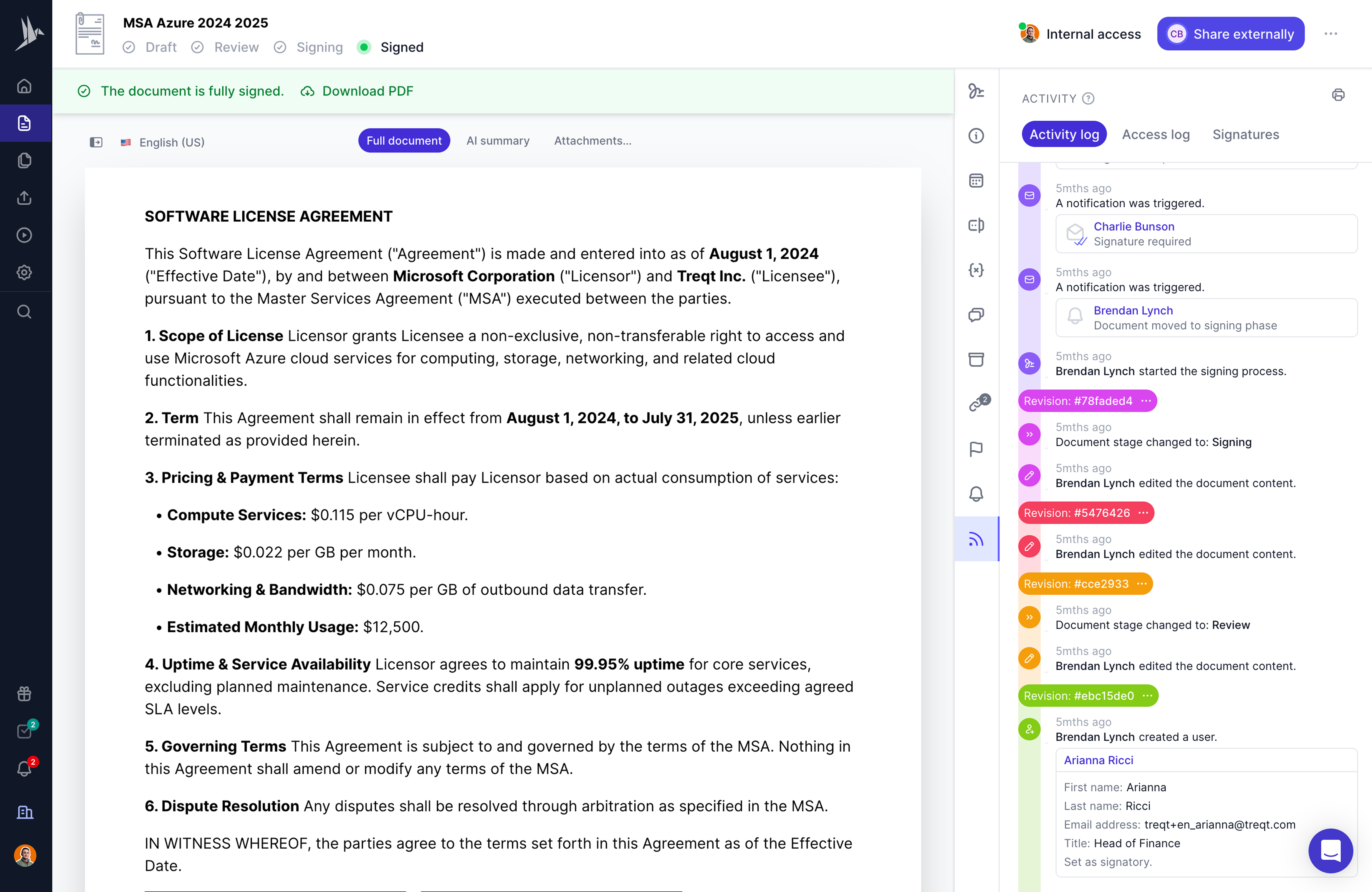Select the Signing stage

[308, 47]
